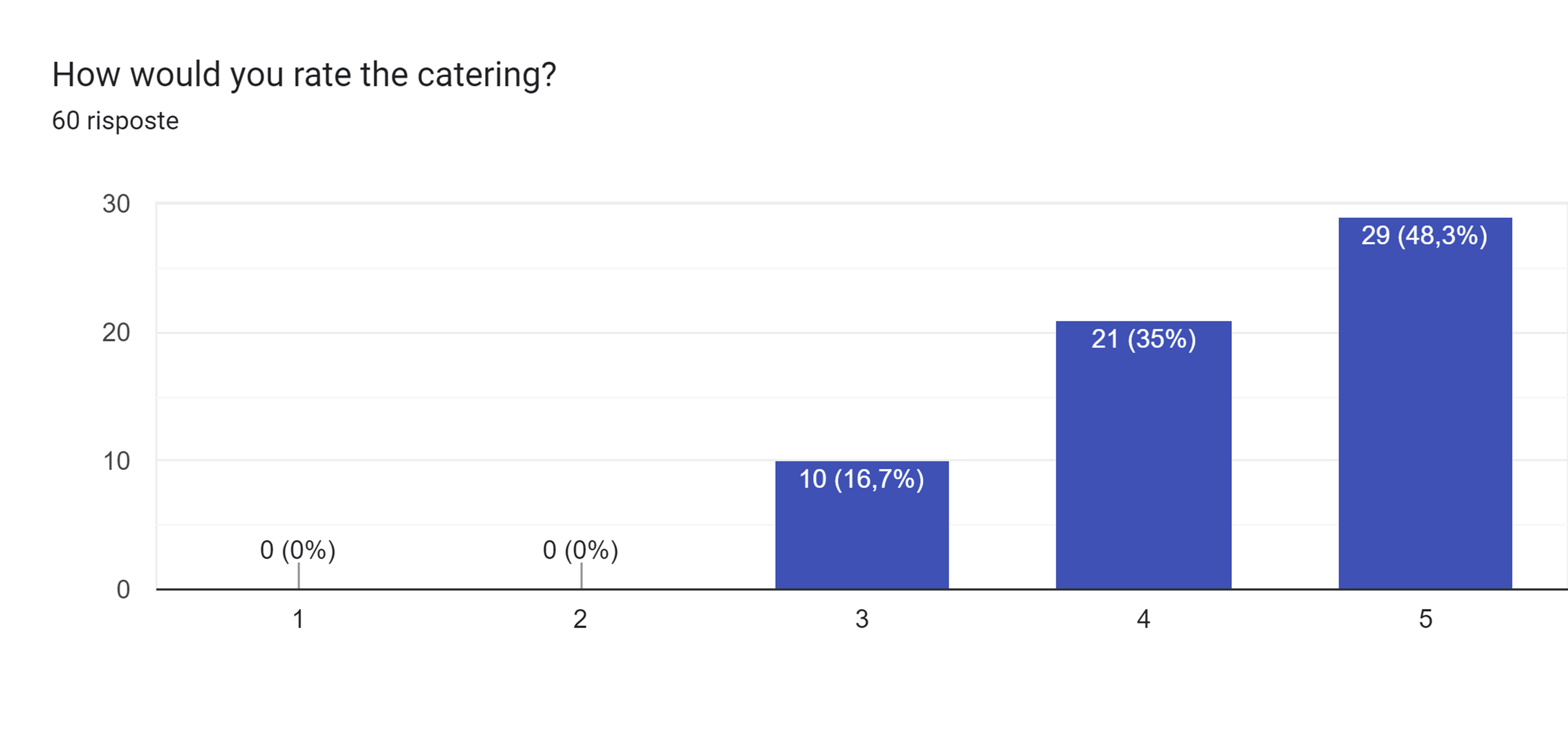Viewport: 1568px width, 750px height.
Task: Click the chart title about catering
Action: point(304,75)
